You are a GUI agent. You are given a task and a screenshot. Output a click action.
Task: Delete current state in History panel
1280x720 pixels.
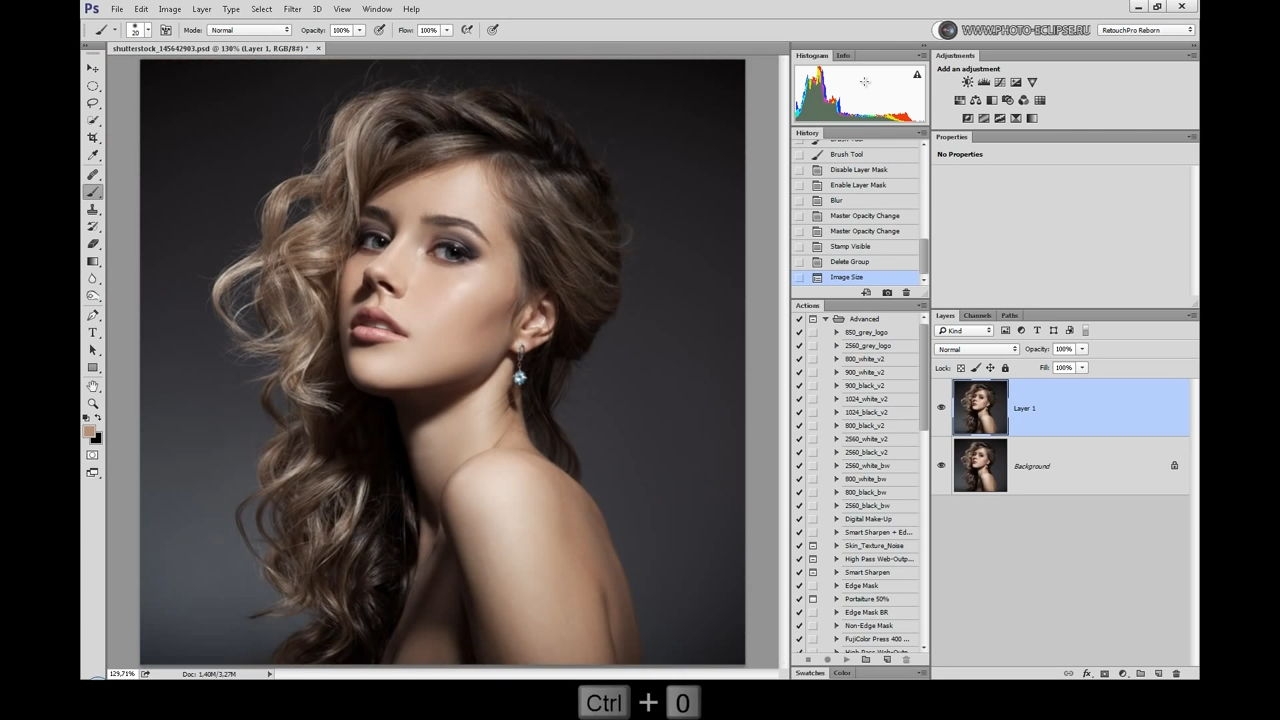point(906,293)
